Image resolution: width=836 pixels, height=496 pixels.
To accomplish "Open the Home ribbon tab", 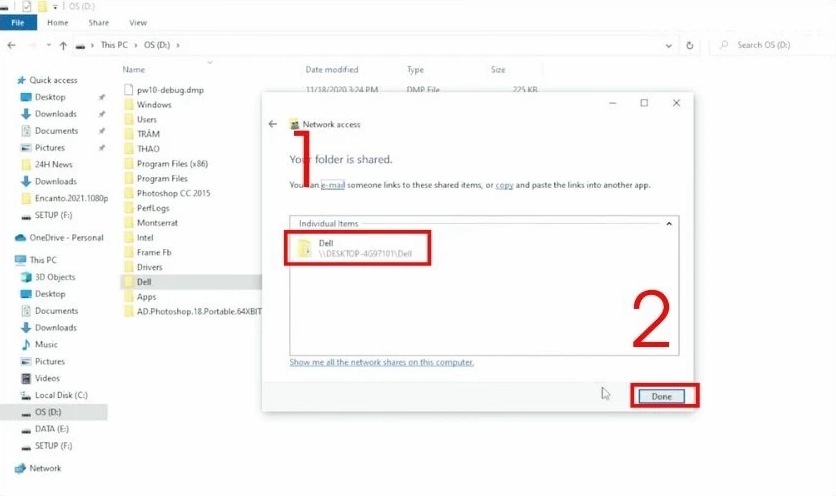I will tap(58, 22).
